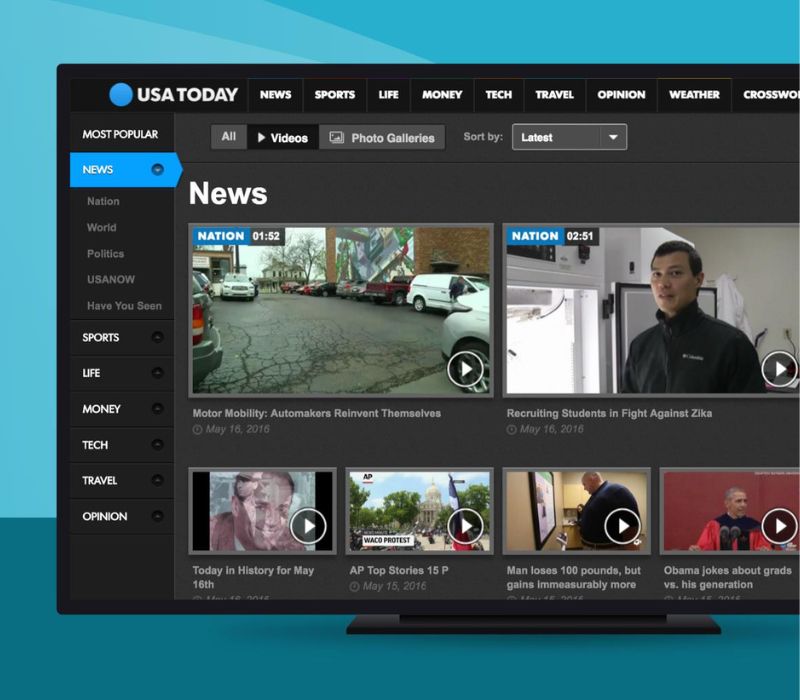Viewport: 800px width, 700px height.
Task: Open the Zika lab video thumbnail
Action: tap(652, 310)
